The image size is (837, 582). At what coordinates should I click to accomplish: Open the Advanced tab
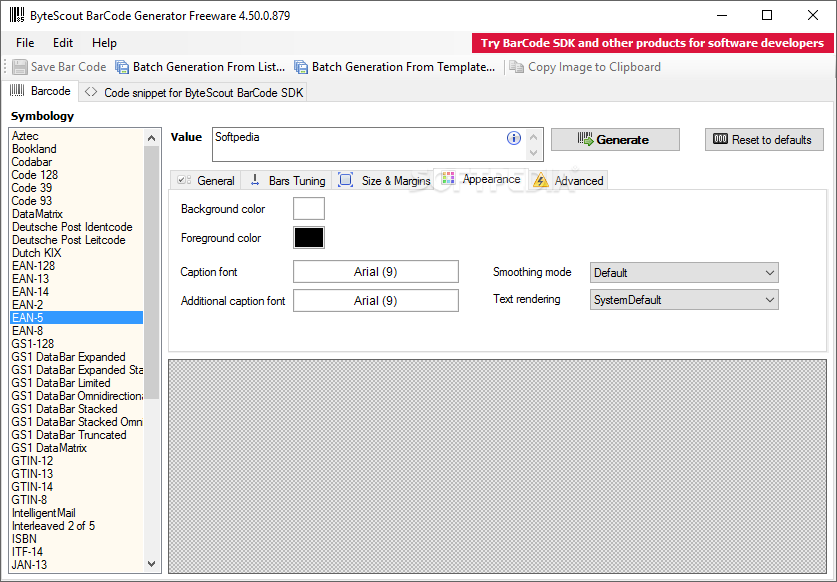[568, 180]
